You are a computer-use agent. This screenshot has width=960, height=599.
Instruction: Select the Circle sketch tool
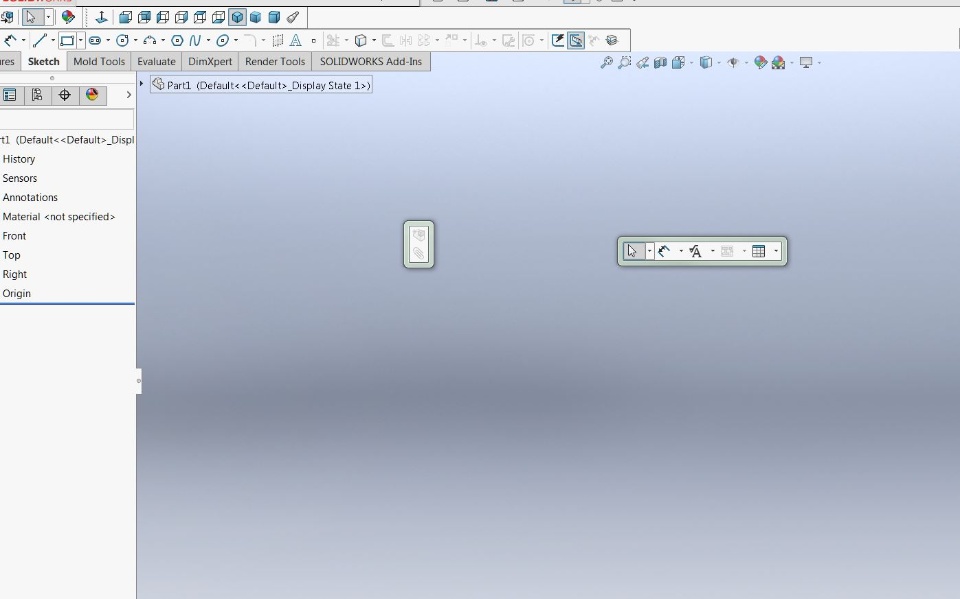click(x=122, y=40)
